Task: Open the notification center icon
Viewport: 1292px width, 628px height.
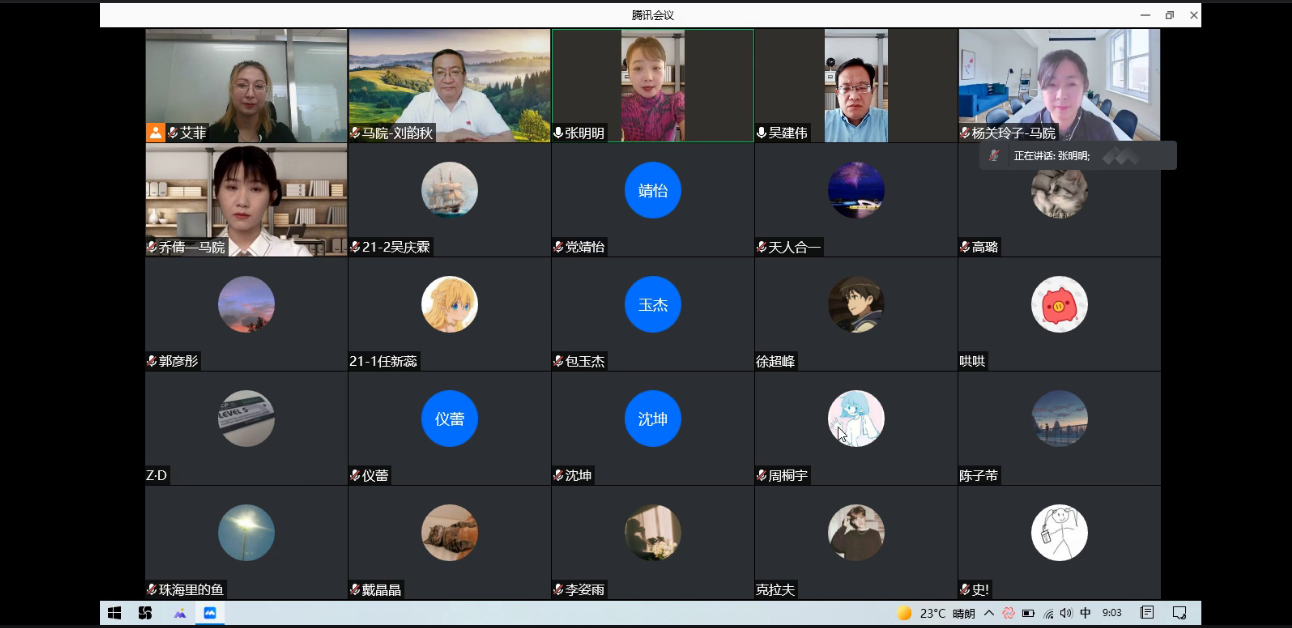Action: click(x=1179, y=613)
